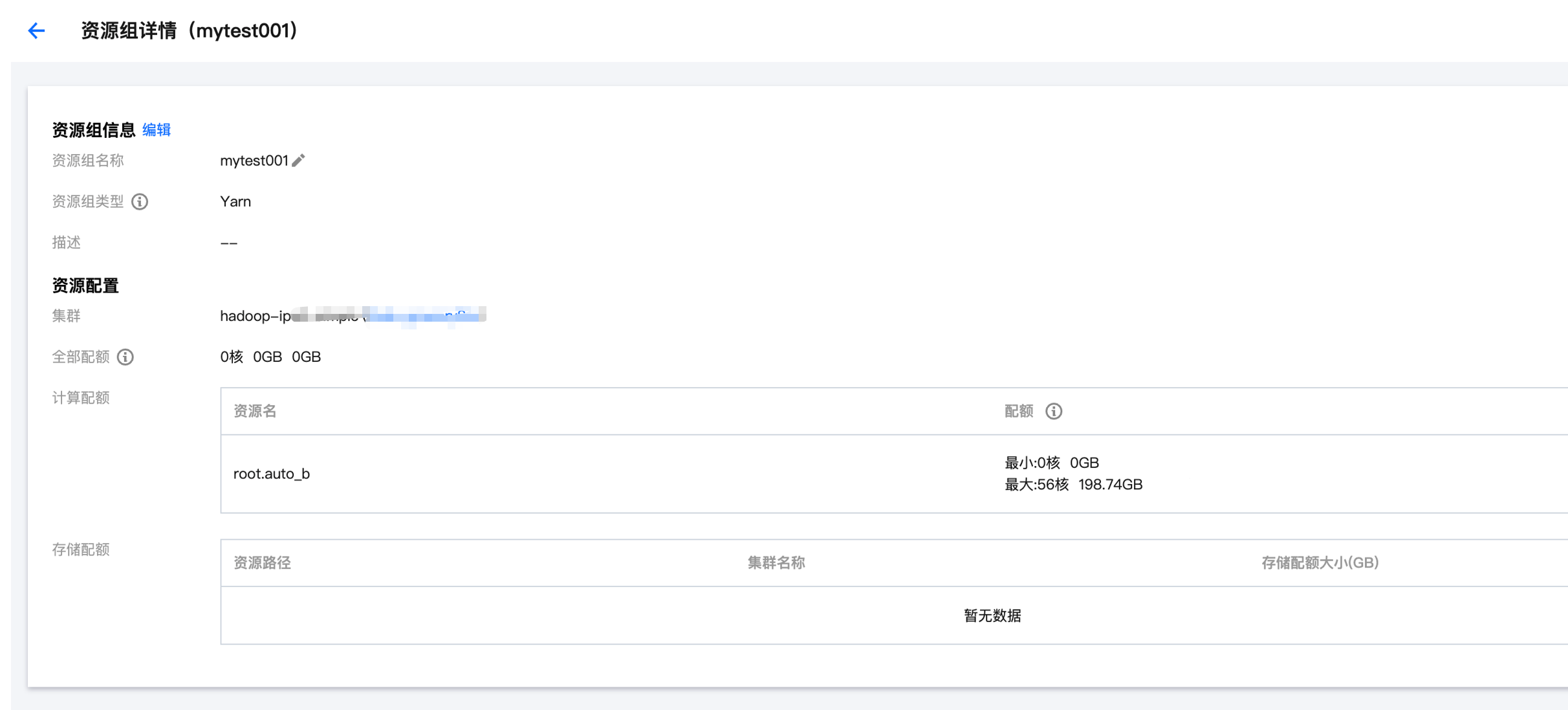
Task: Open 编辑 link for 资源组信息
Action: [x=157, y=130]
